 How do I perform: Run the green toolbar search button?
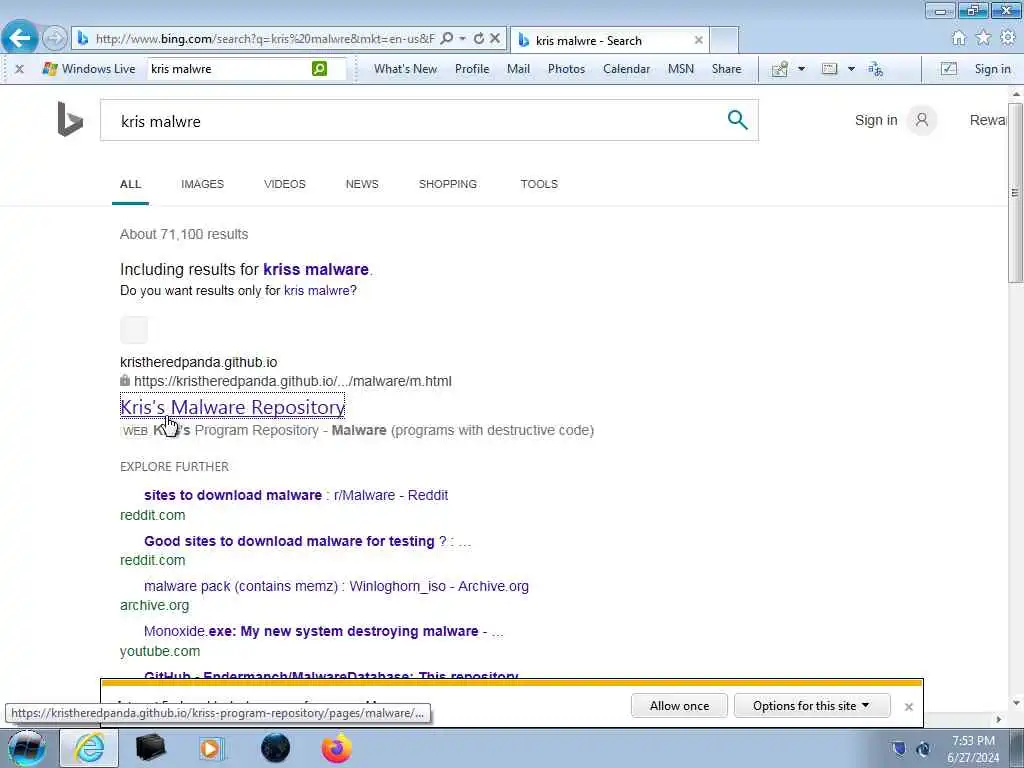(x=319, y=69)
